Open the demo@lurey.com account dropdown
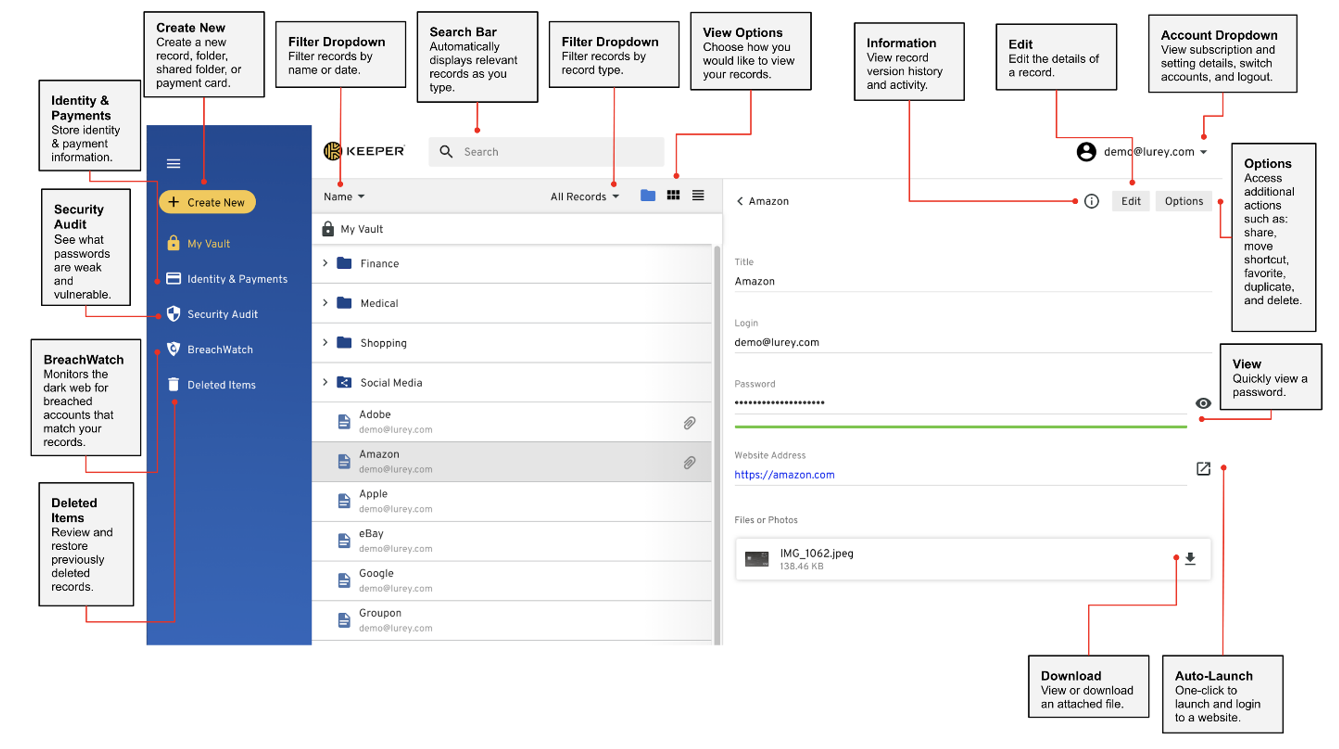The height and width of the screenshot is (749, 1339). click(x=1156, y=152)
